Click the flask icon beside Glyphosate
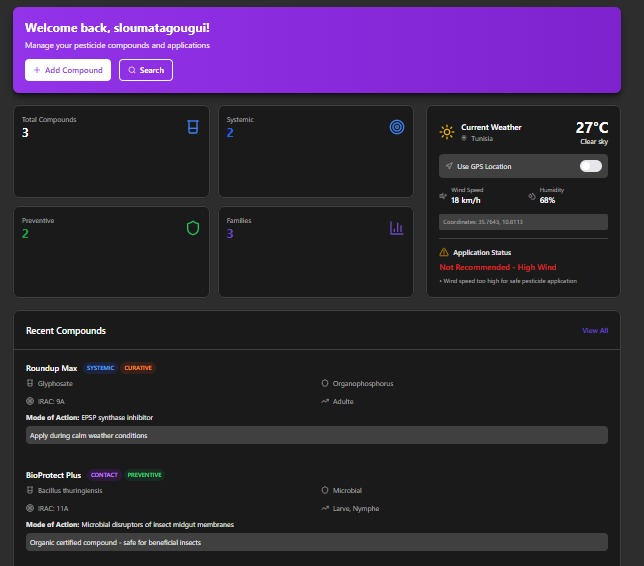 [x=30, y=383]
